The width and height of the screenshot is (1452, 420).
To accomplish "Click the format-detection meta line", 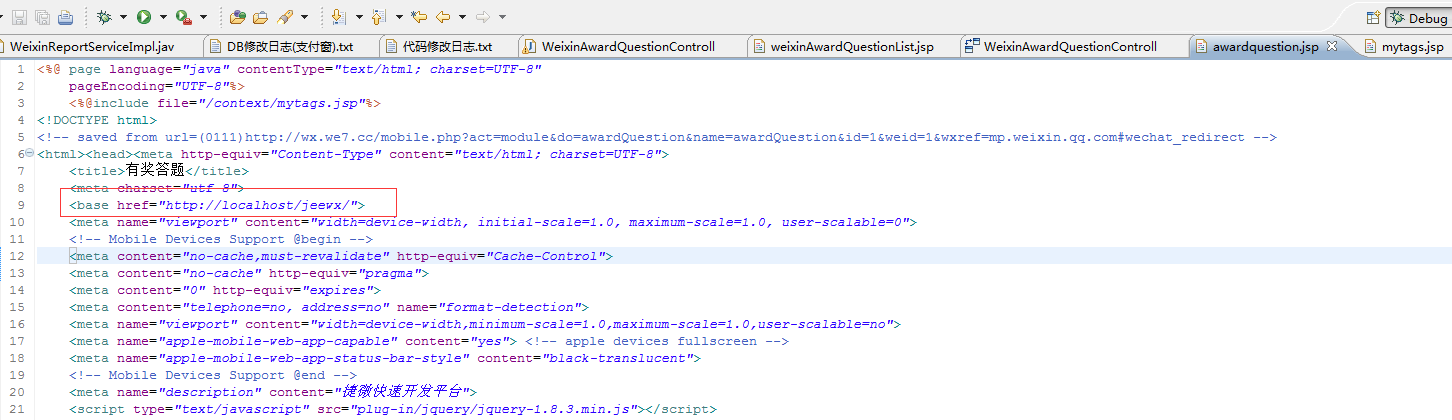I will click(329, 307).
